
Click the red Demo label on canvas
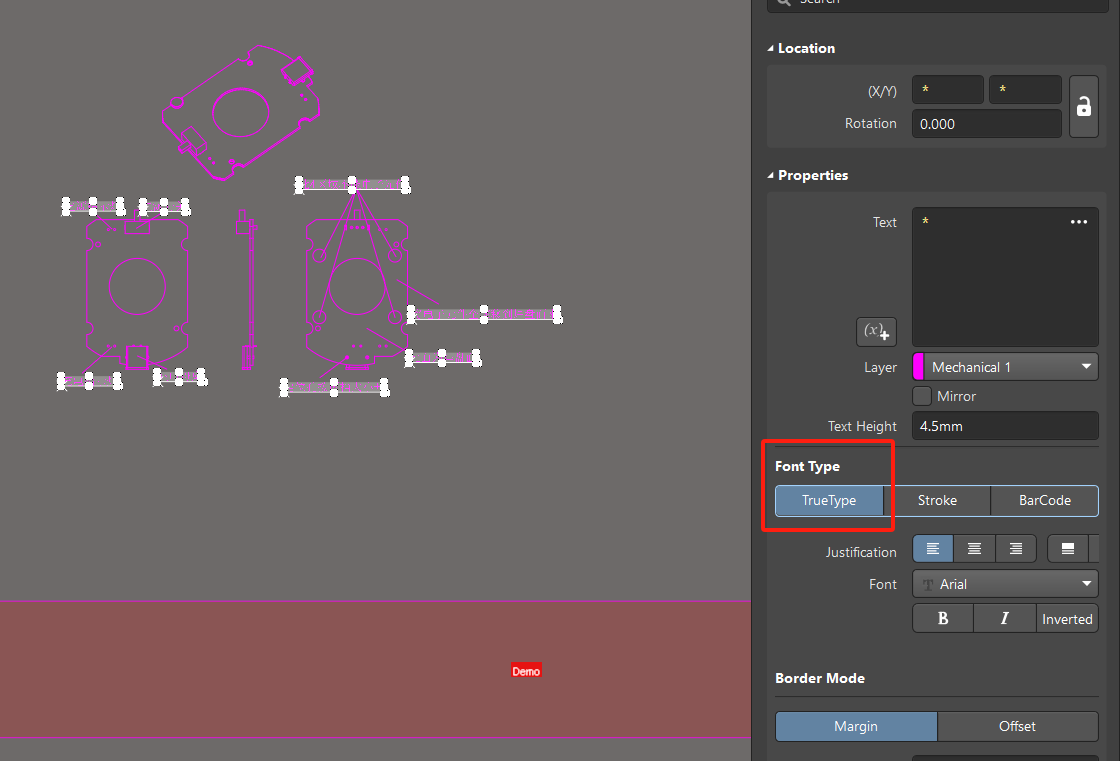pyautogui.click(x=526, y=671)
